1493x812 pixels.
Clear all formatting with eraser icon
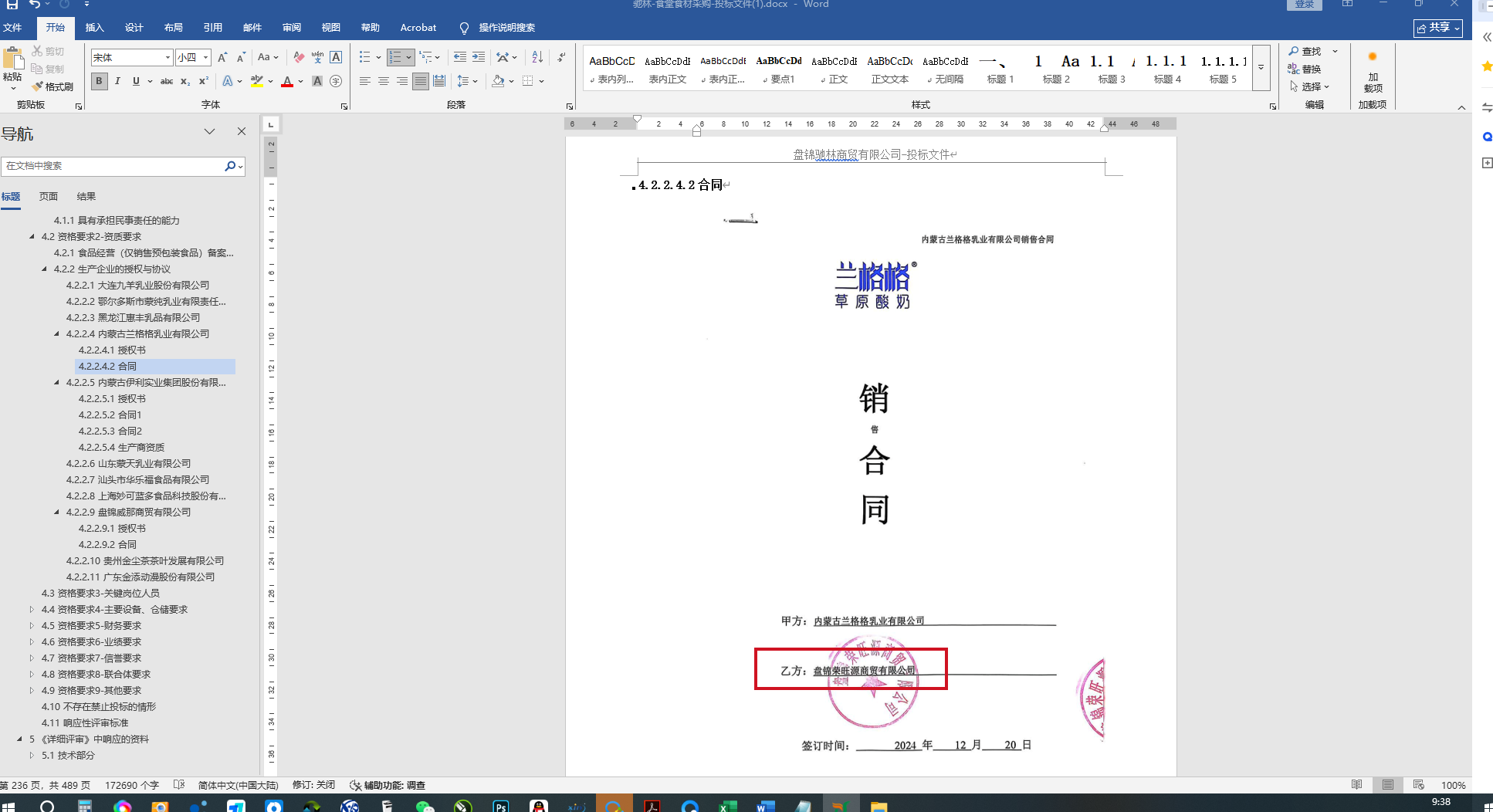(x=299, y=57)
